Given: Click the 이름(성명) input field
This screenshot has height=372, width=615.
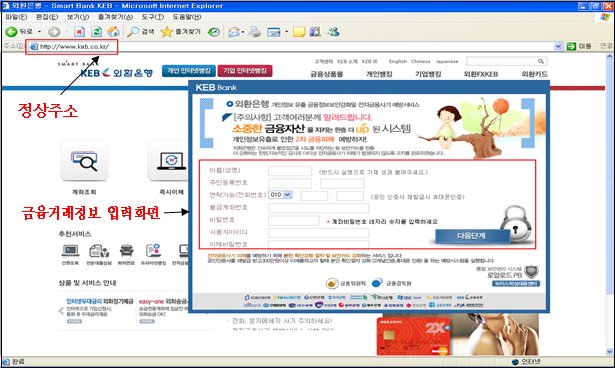Looking at the screenshot, I should point(290,171).
